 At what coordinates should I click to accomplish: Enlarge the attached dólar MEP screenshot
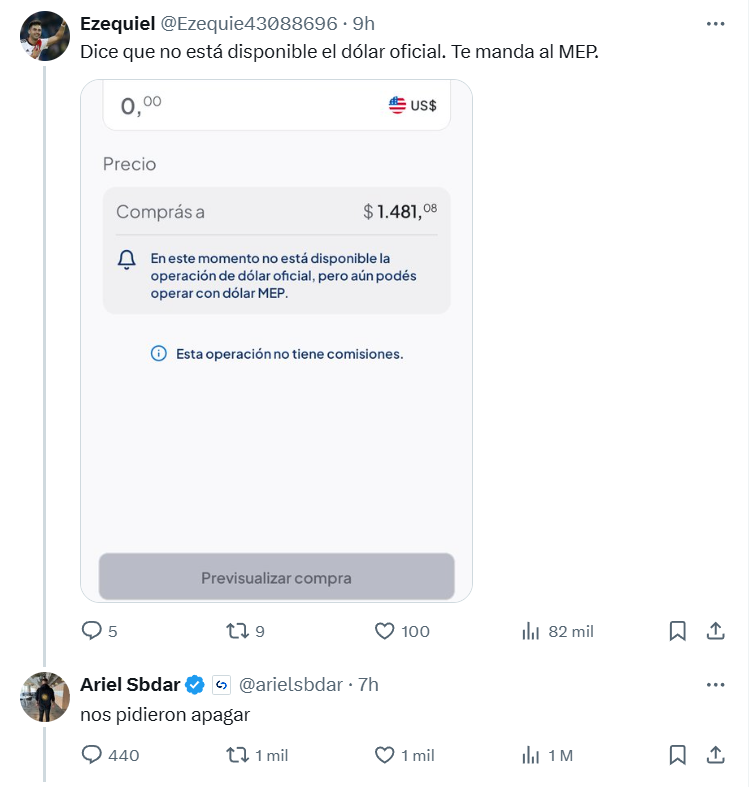pyautogui.click(x=276, y=340)
